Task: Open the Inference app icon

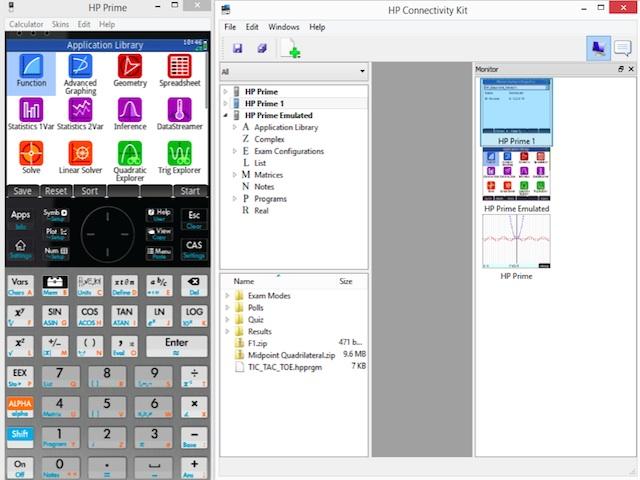Action: tap(130, 114)
